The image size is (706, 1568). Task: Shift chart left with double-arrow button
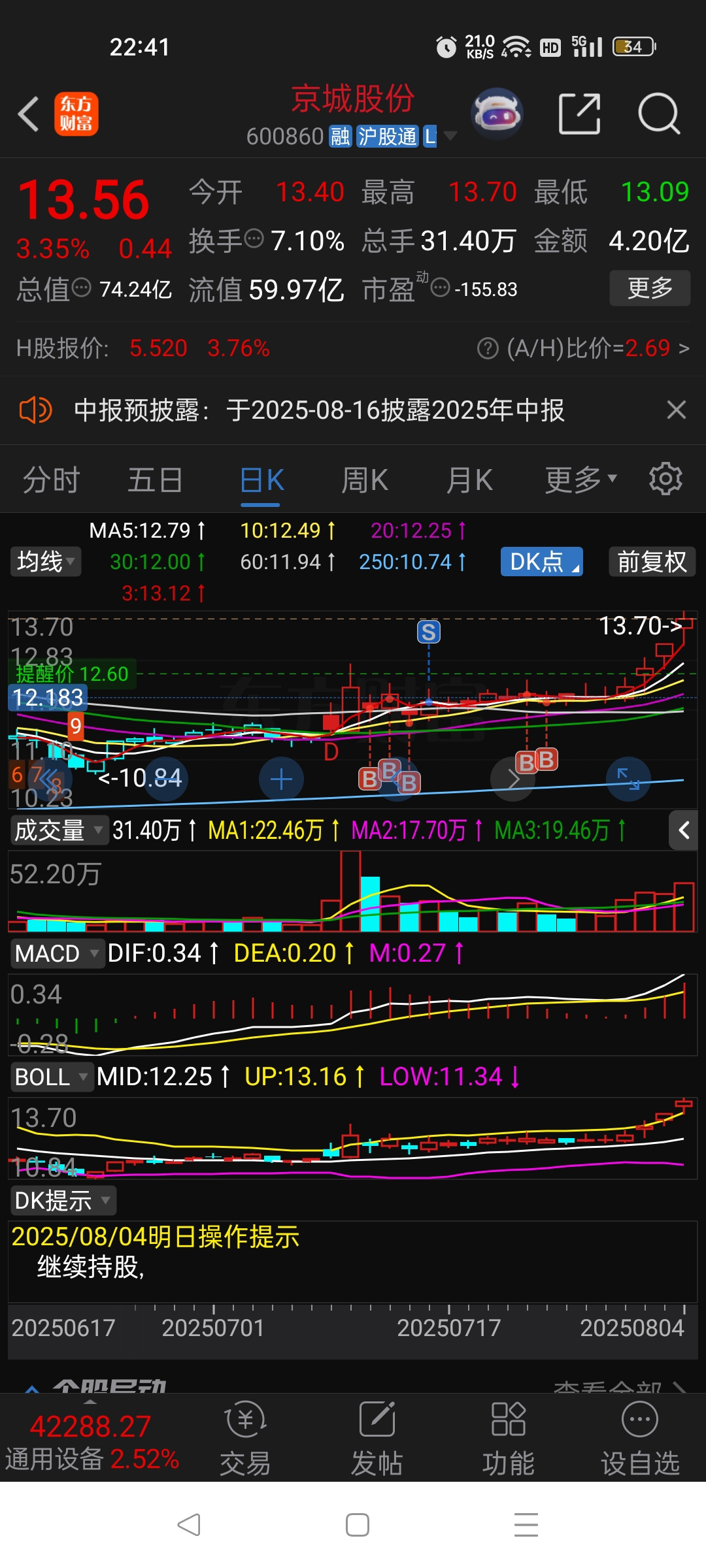pos(50,779)
